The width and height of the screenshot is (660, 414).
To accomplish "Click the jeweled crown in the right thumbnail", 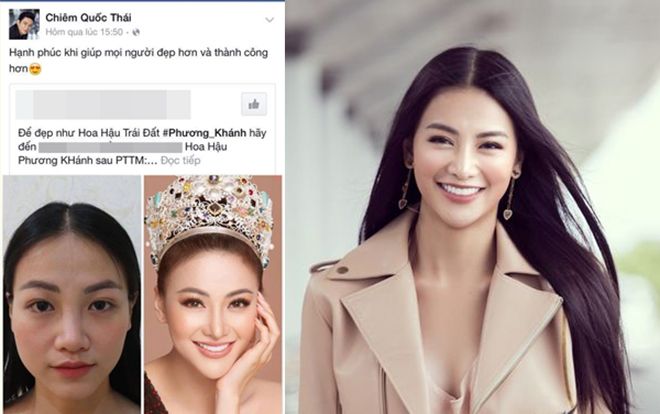I will click(209, 215).
